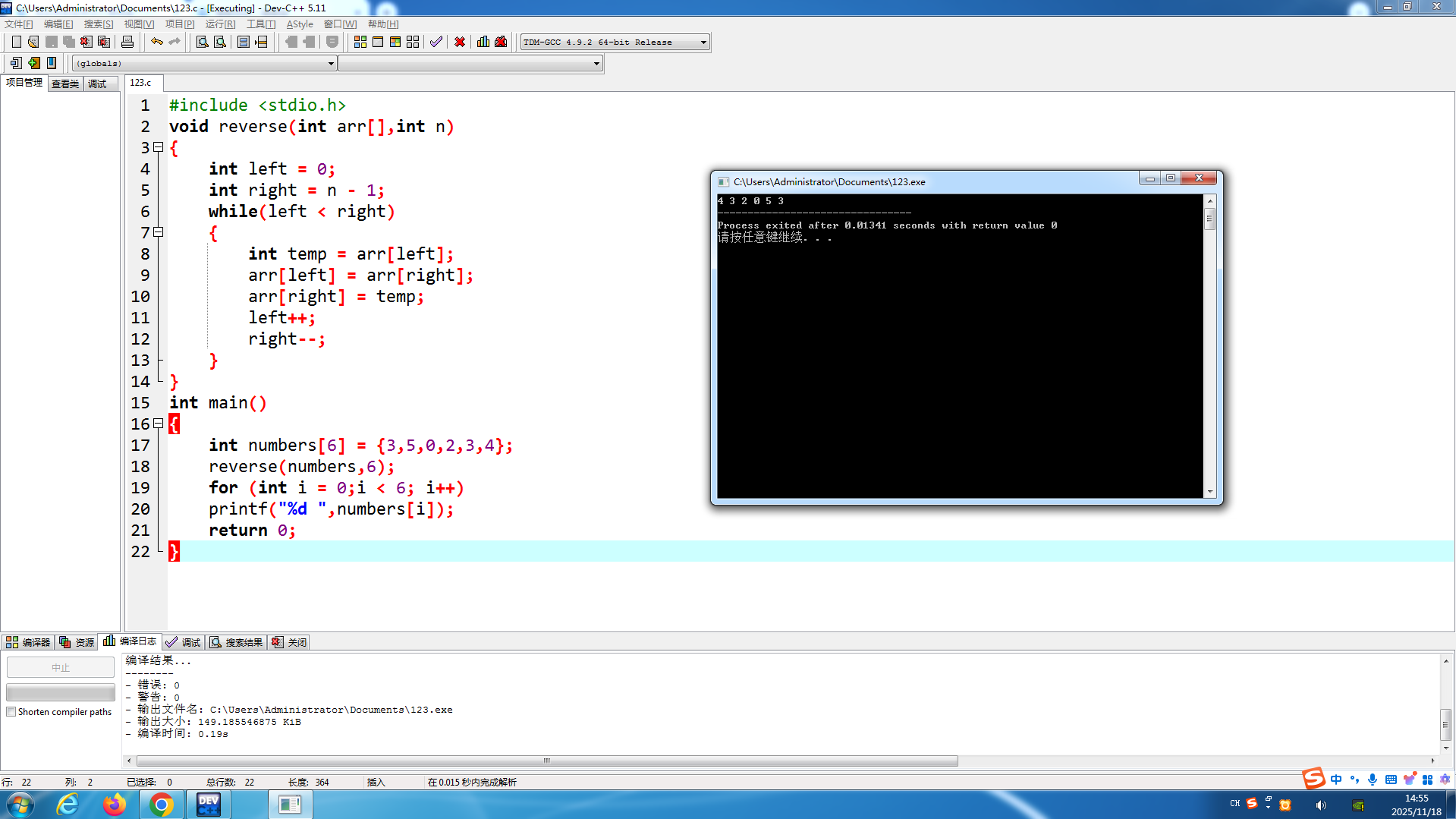Open the Sogou toolbox grid icon
Image resolution: width=1456 pixels, height=819 pixels.
[x=1427, y=780]
